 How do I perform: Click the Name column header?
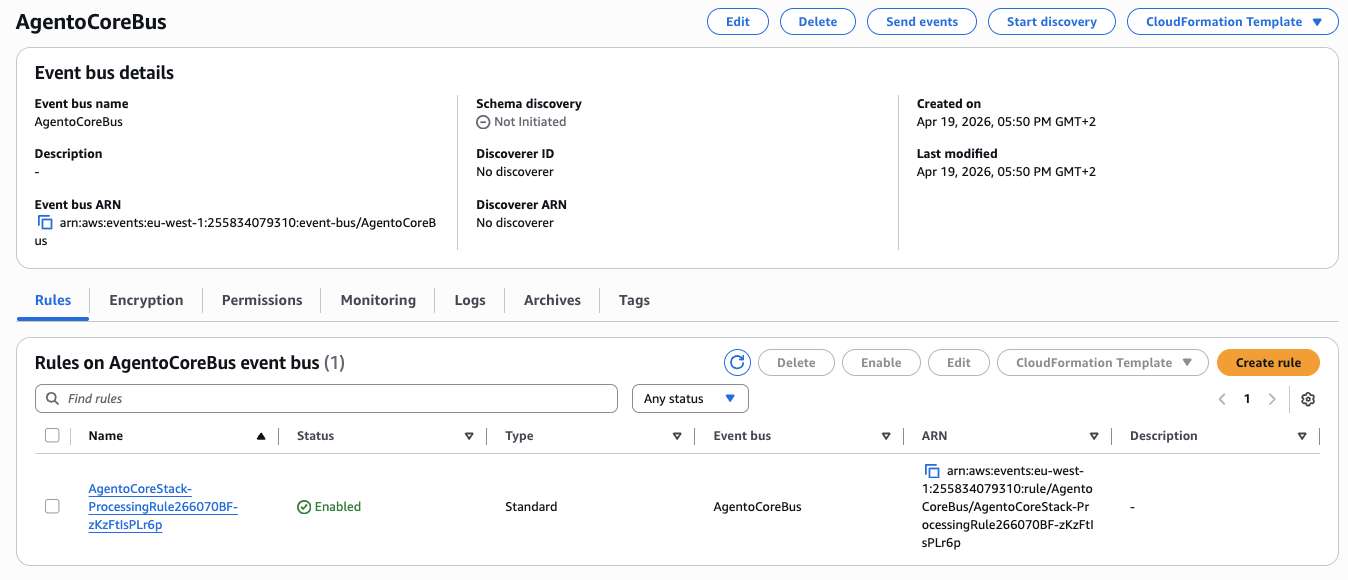click(x=105, y=436)
